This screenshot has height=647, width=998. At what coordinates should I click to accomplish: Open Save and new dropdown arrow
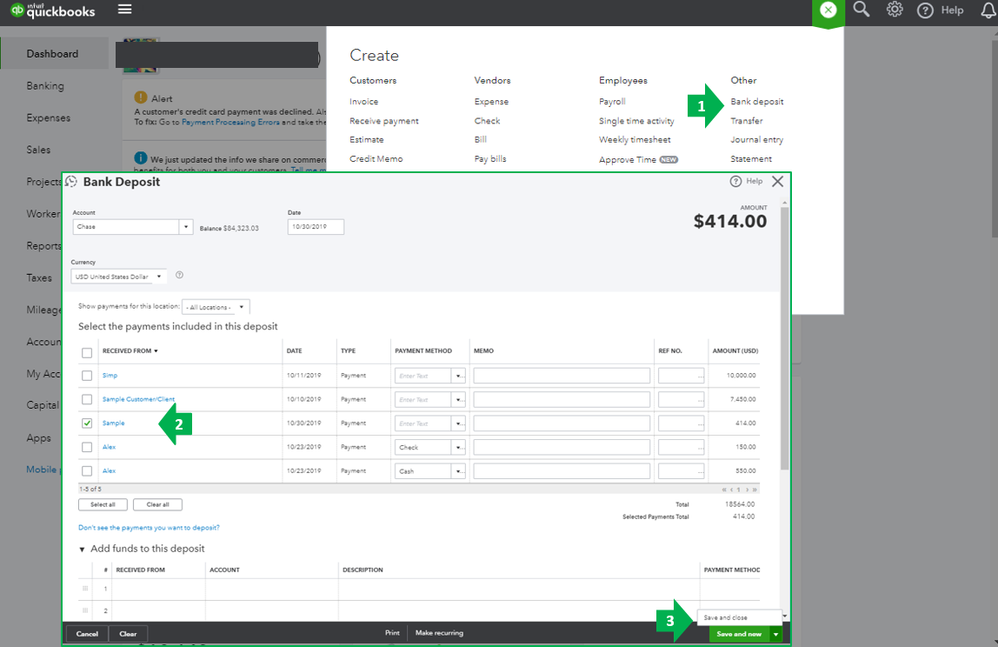(x=776, y=634)
